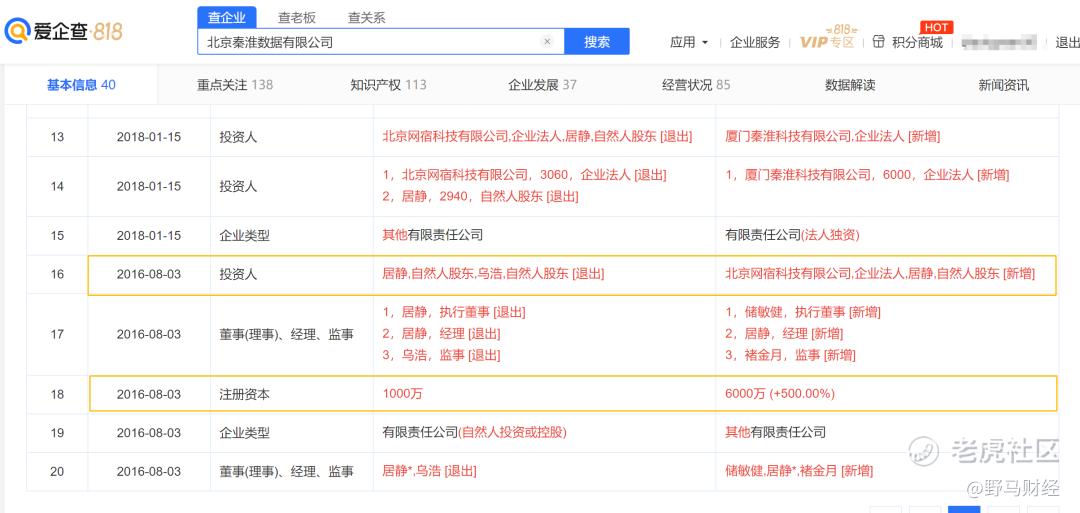The image size is (1080, 513).
Task: Switch to the 查老板 tab
Action: tap(297, 18)
